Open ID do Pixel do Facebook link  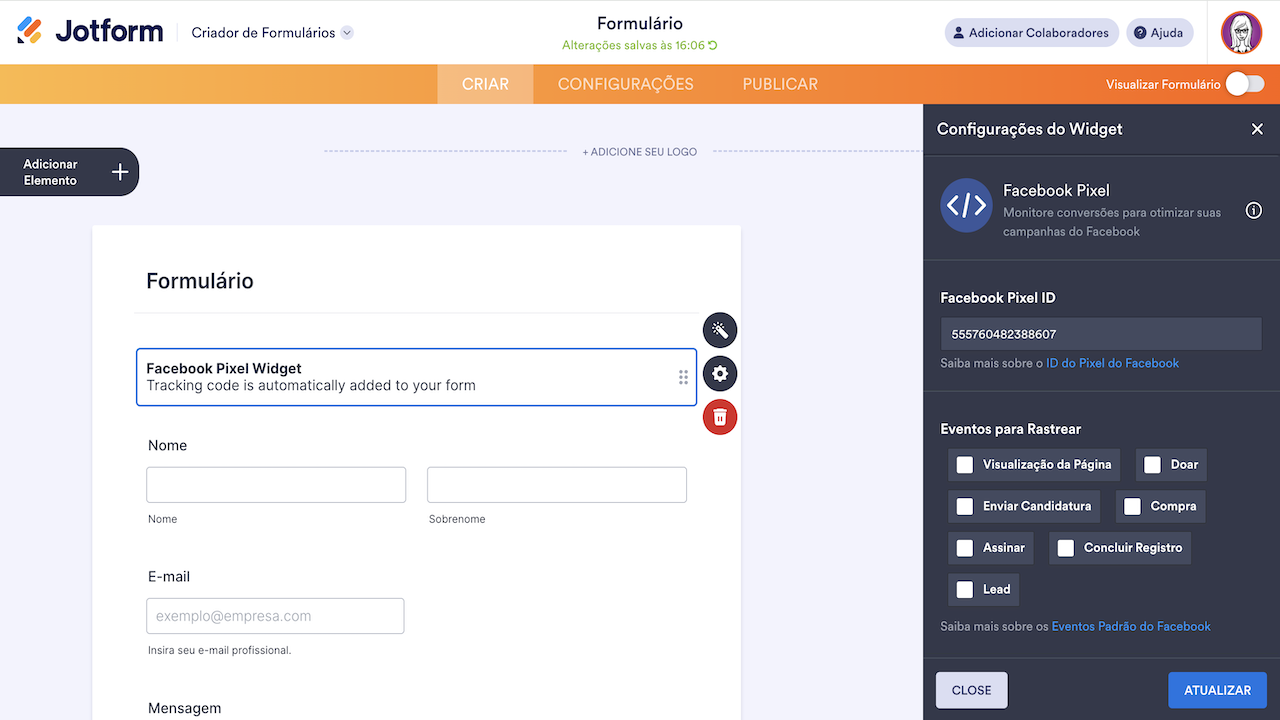tap(1112, 363)
